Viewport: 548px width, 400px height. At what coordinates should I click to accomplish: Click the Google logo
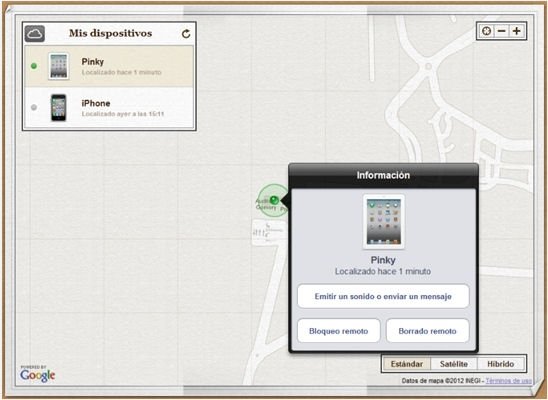click(x=37, y=375)
